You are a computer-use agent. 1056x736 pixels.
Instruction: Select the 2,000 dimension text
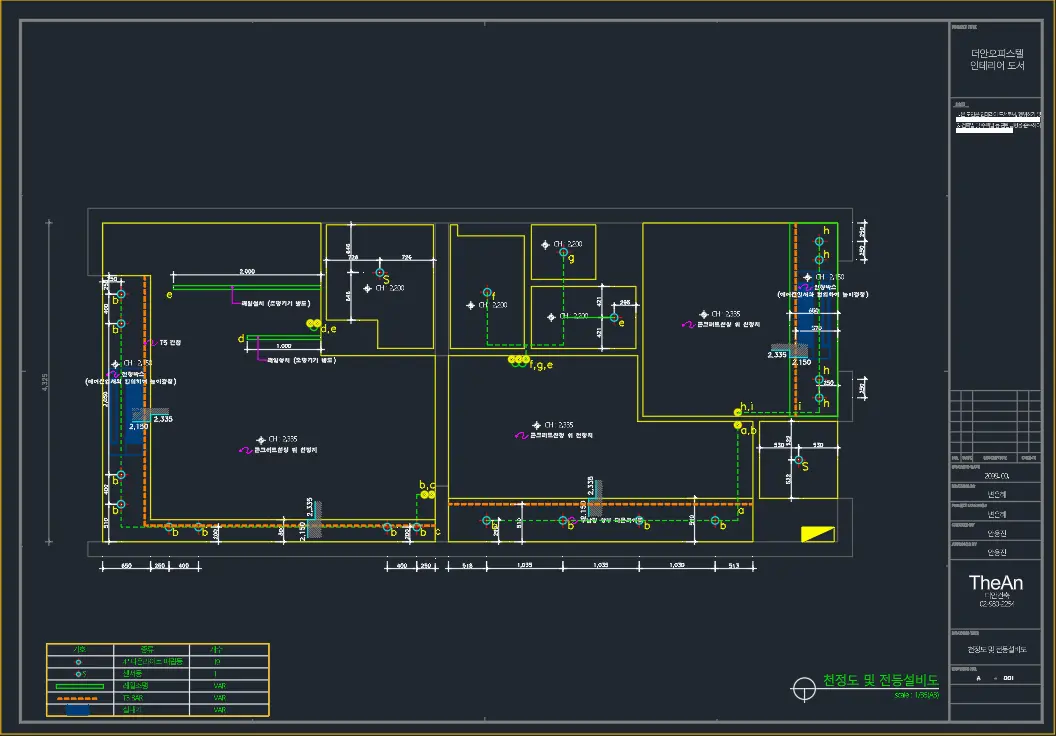click(247, 271)
